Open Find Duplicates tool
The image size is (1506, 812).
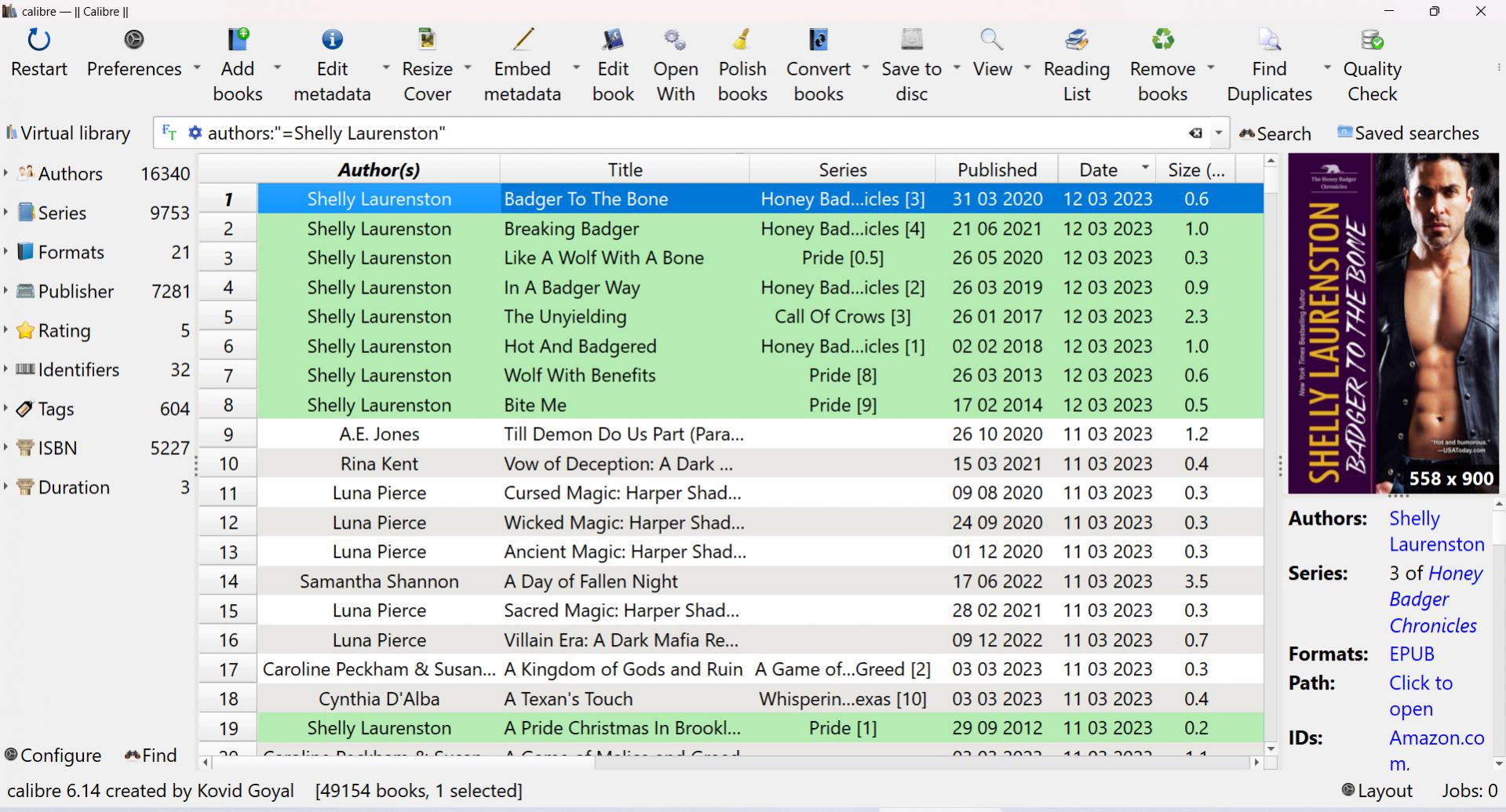1269,53
